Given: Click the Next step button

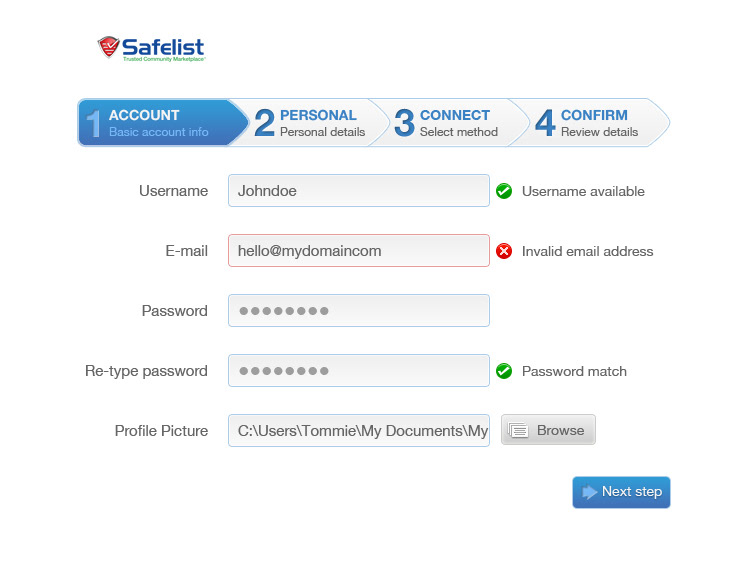Looking at the screenshot, I should pos(621,492).
